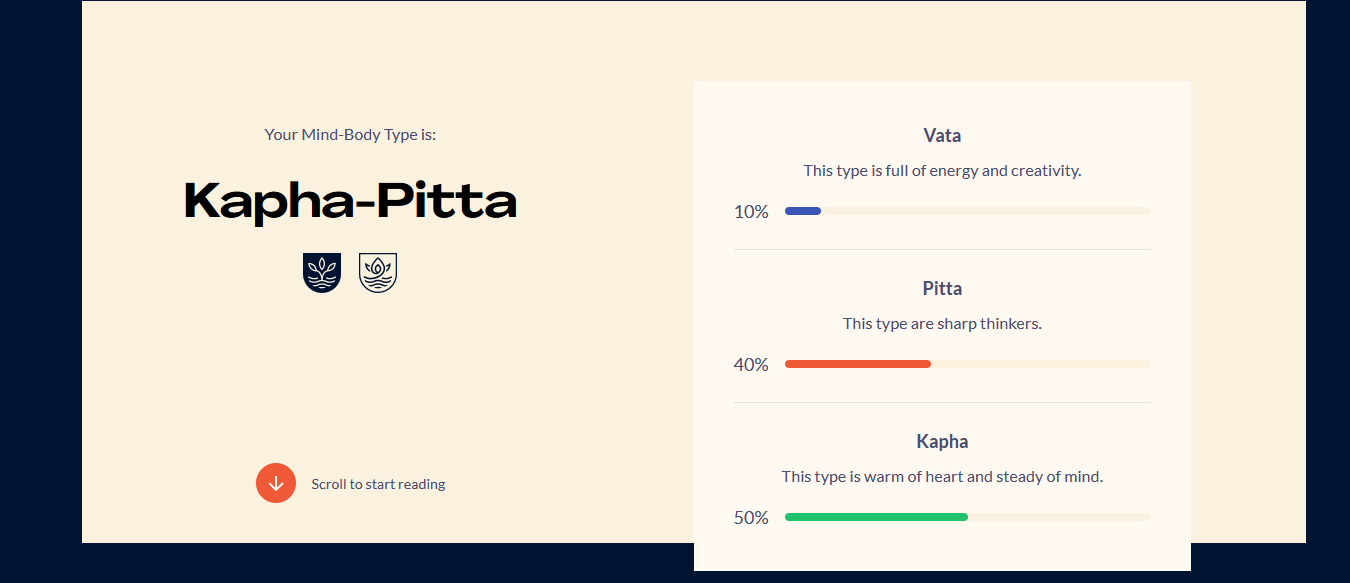Screen dimensions: 1350x583
Task: Click the outlined Pitta shield icon
Action: click(378, 273)
